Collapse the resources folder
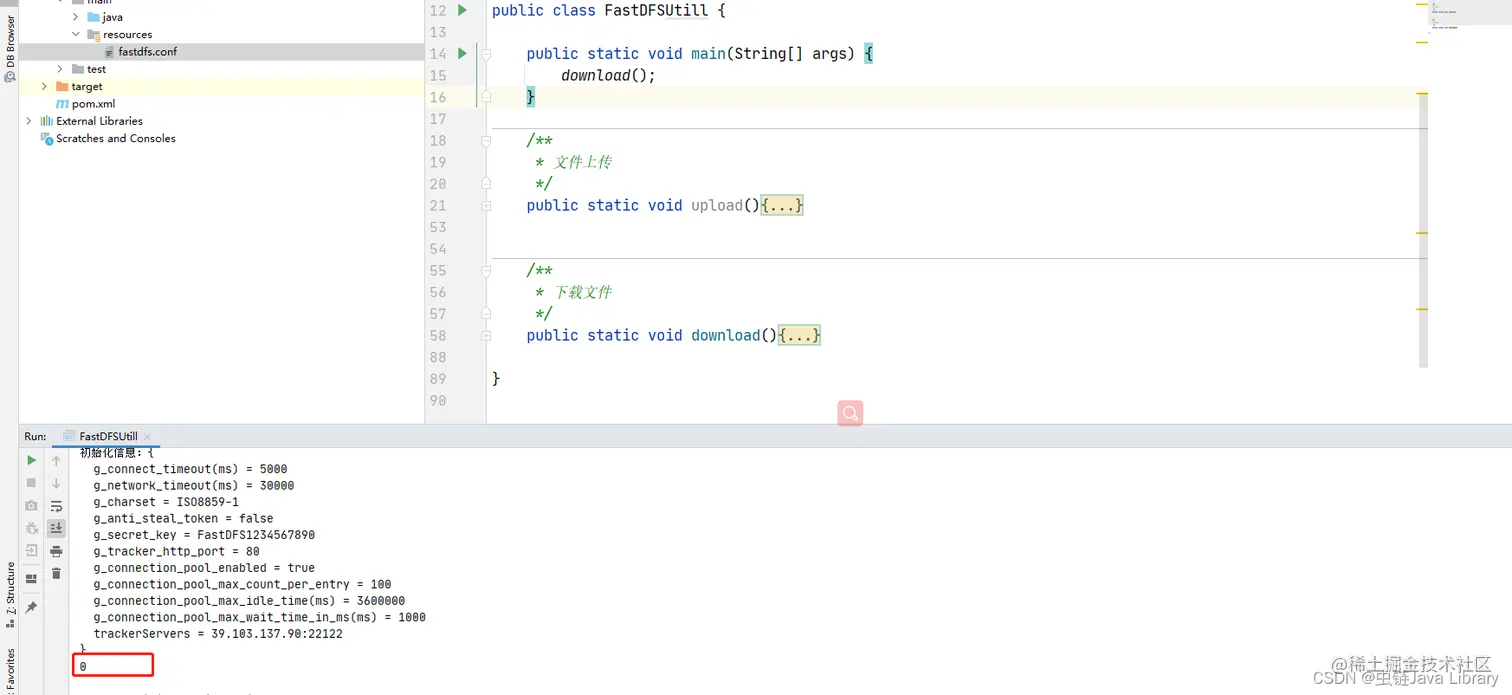 tap(76, 34)
